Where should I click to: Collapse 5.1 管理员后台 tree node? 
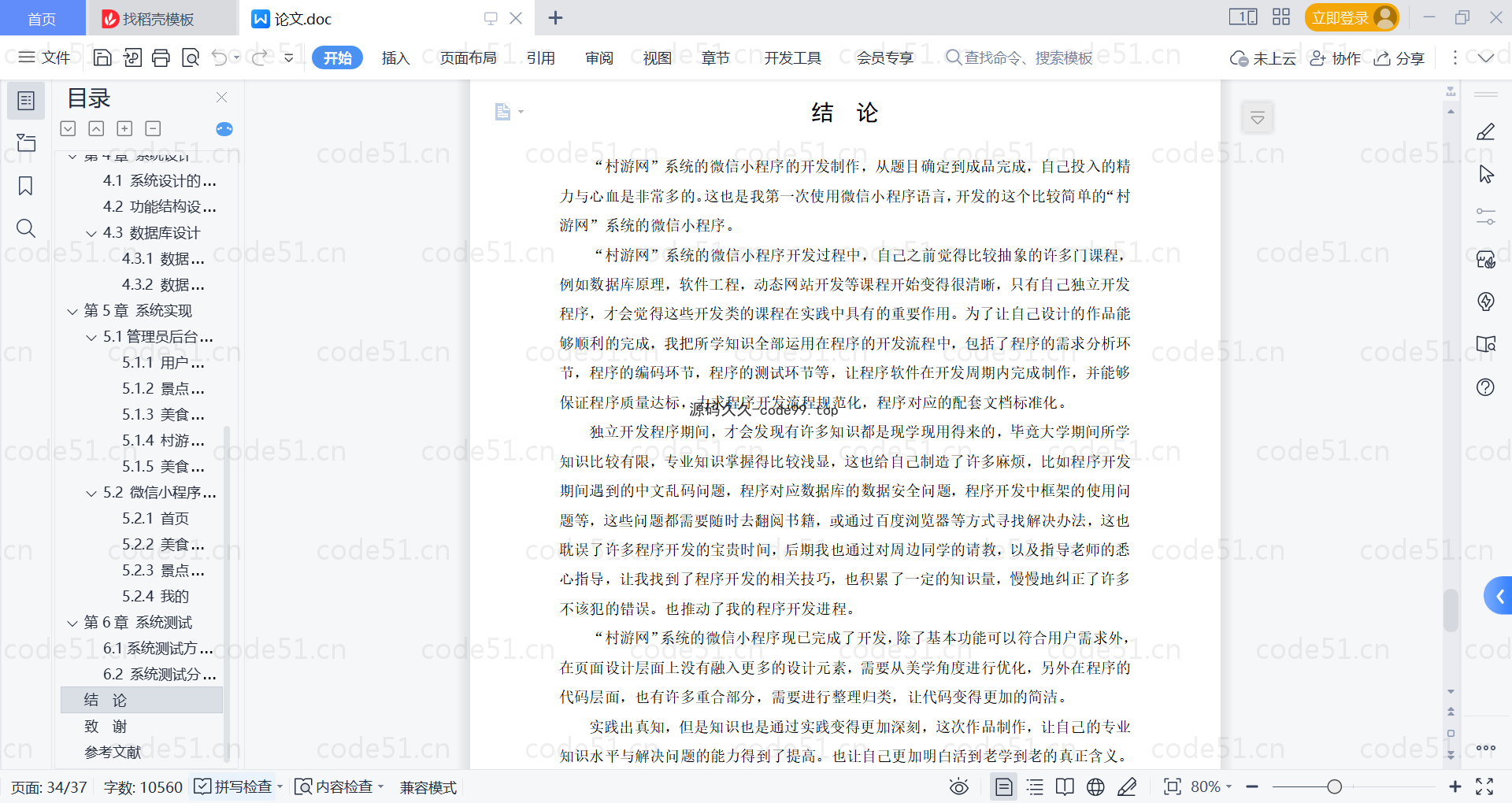point(91,337)
